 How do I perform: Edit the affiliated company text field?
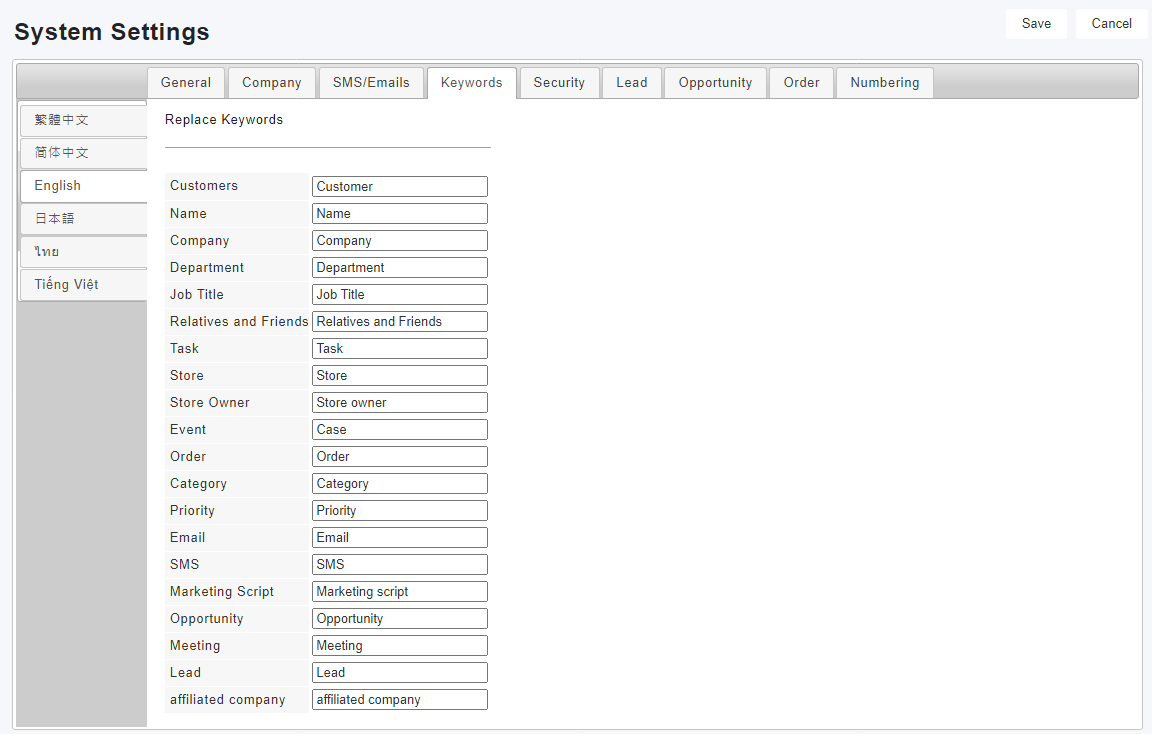(x=399, y=700)
